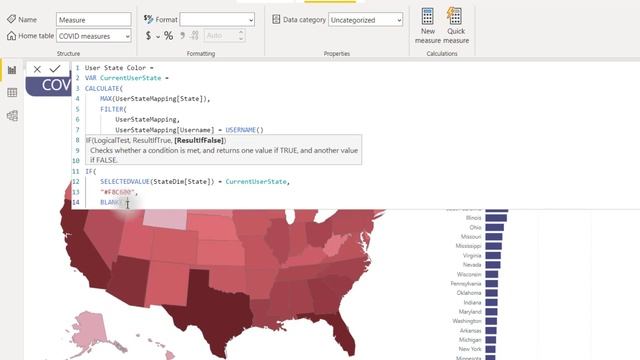Image resolution: width=640 pixels, height=360 pixels.
Task: Select the Illinois bar in chart
Action: [496, 218]
